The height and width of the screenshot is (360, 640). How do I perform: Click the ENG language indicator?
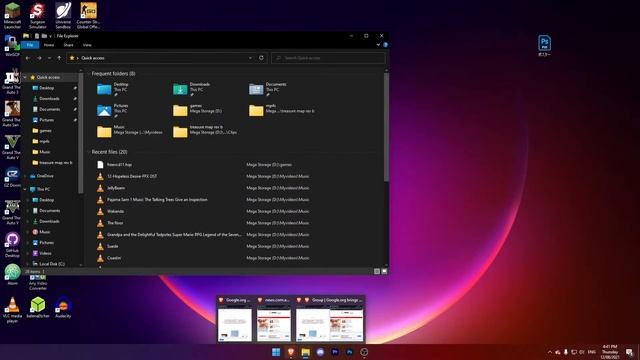pyautogui.click(x=591, y=352)
